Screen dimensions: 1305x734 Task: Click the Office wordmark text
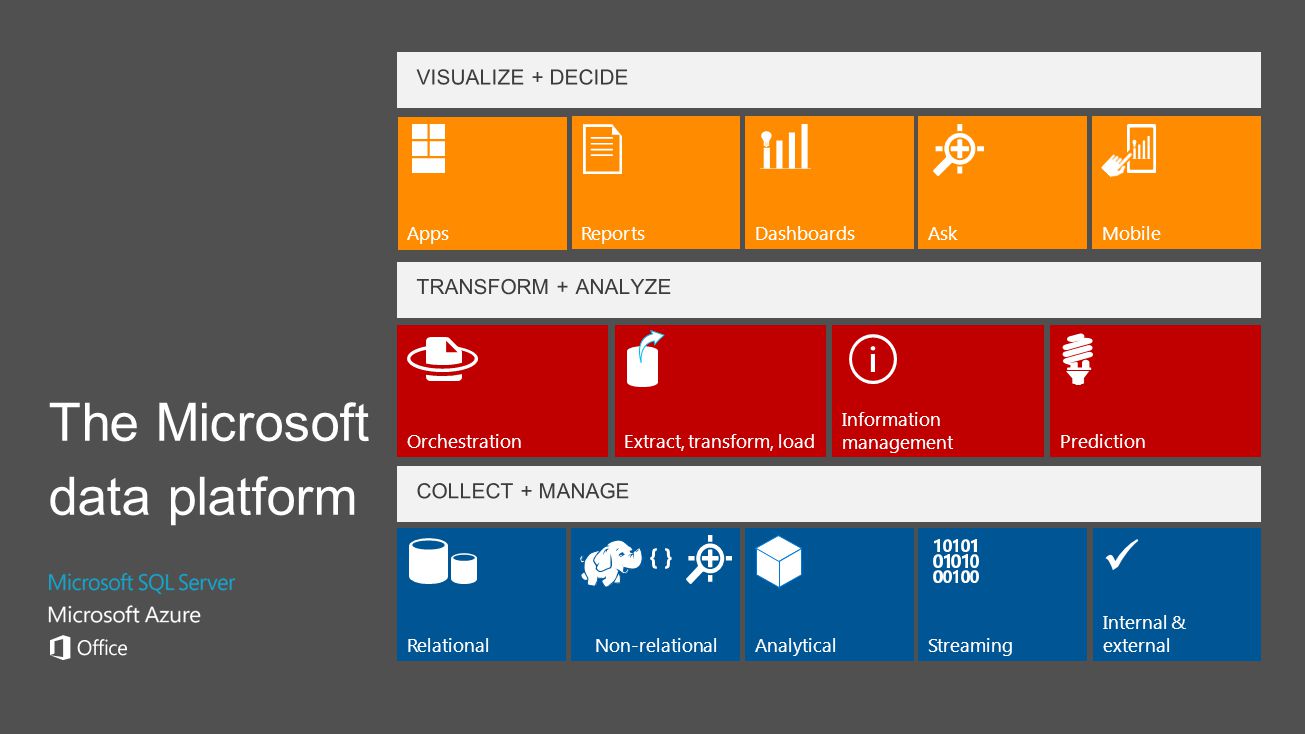tap(102, 647)
